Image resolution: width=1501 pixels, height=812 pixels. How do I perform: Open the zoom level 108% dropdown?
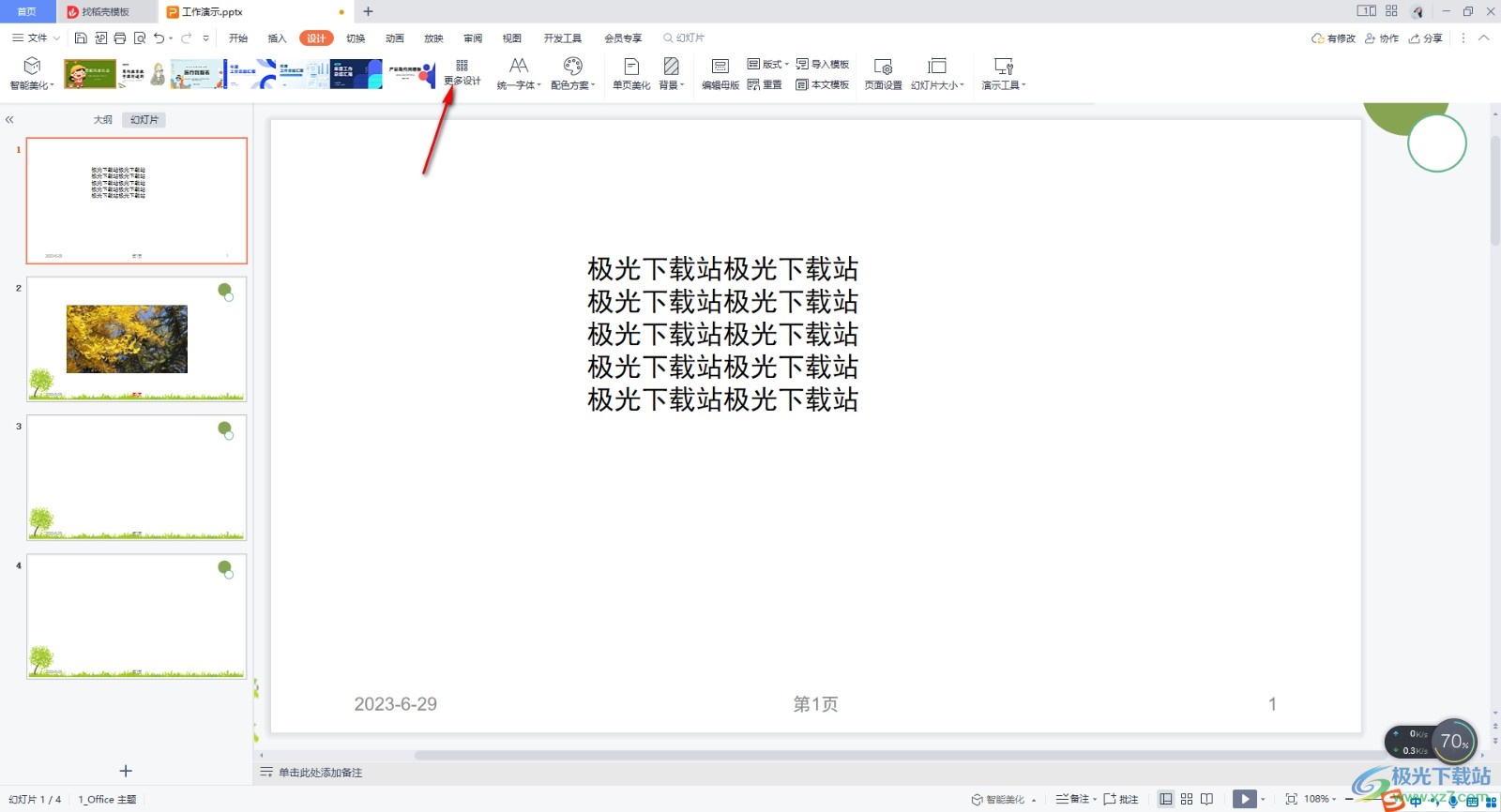pos(1319,799)
